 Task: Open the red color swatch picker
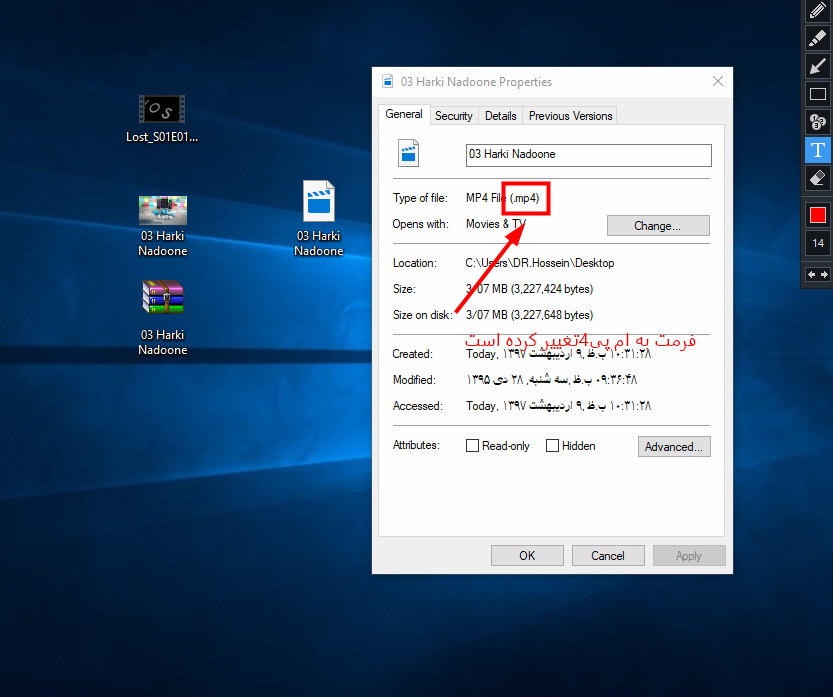click(817, 215)
